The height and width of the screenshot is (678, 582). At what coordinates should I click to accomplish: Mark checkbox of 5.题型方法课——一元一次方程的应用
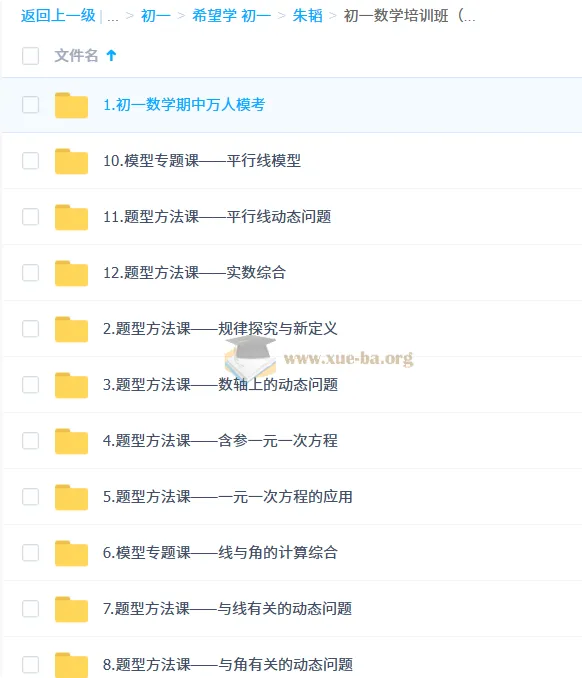pyautogui.click(x=30, y=496)
